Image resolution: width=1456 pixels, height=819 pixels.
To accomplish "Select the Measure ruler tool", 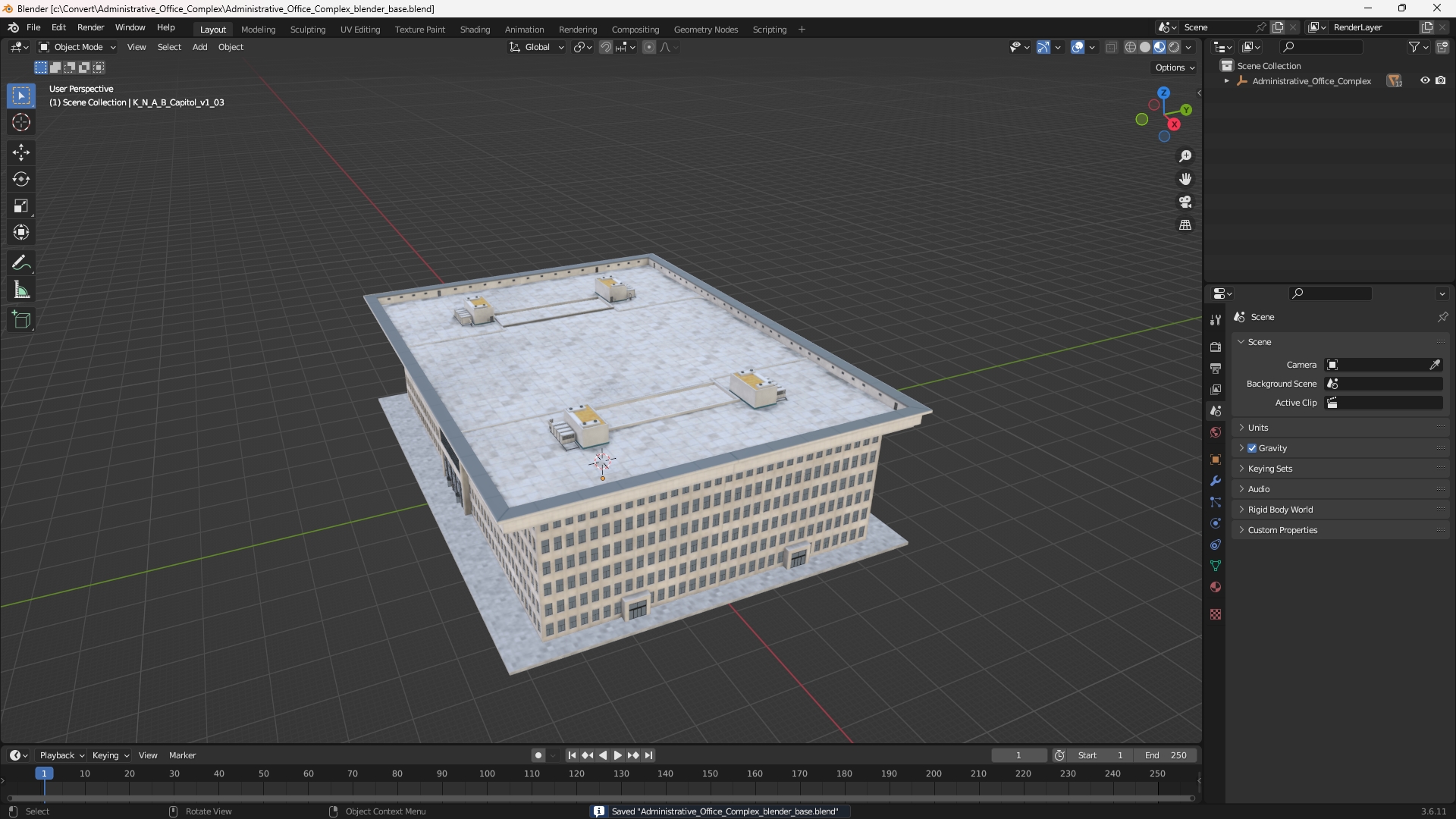I will pos(21,290).
